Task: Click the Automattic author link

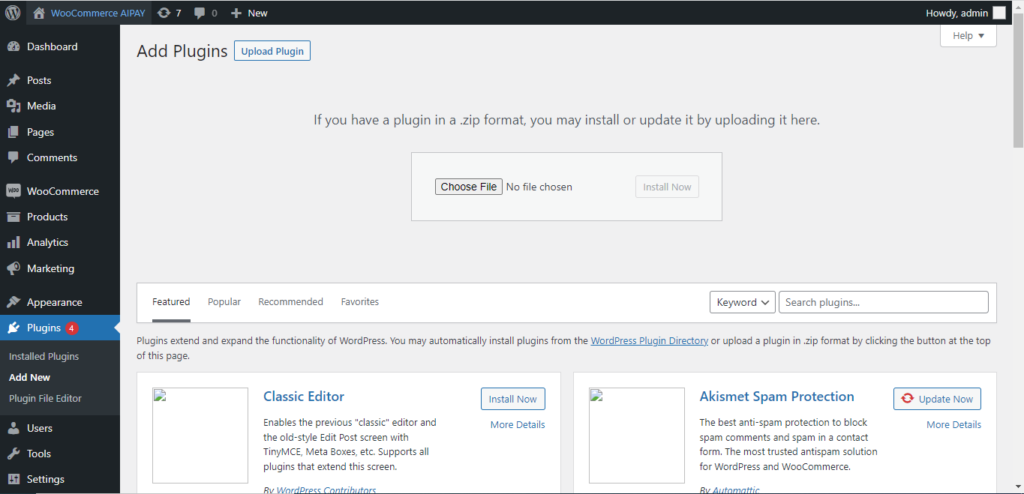Action: click(736, 489)
